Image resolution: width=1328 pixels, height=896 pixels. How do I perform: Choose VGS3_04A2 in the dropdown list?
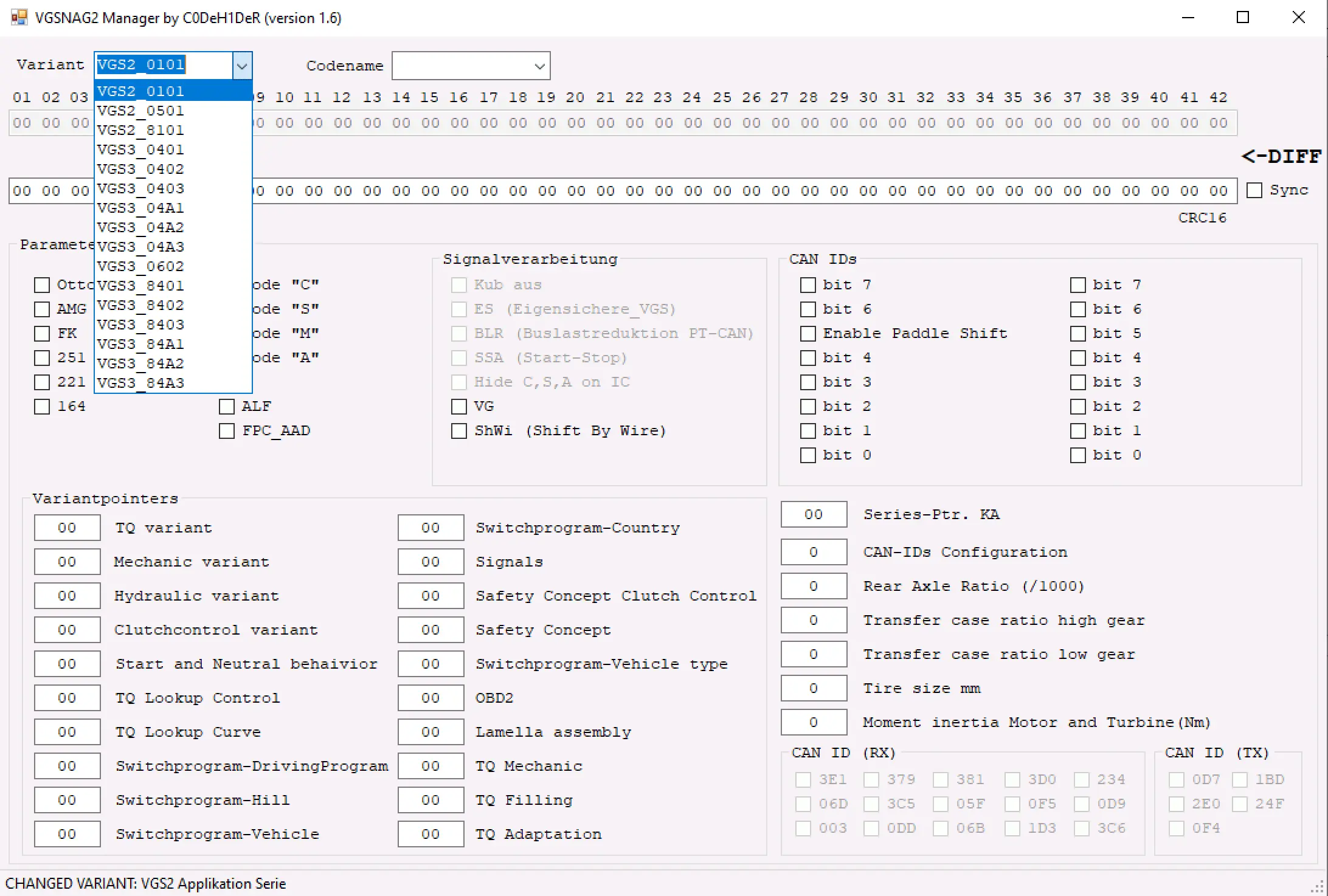click(173, 227)
